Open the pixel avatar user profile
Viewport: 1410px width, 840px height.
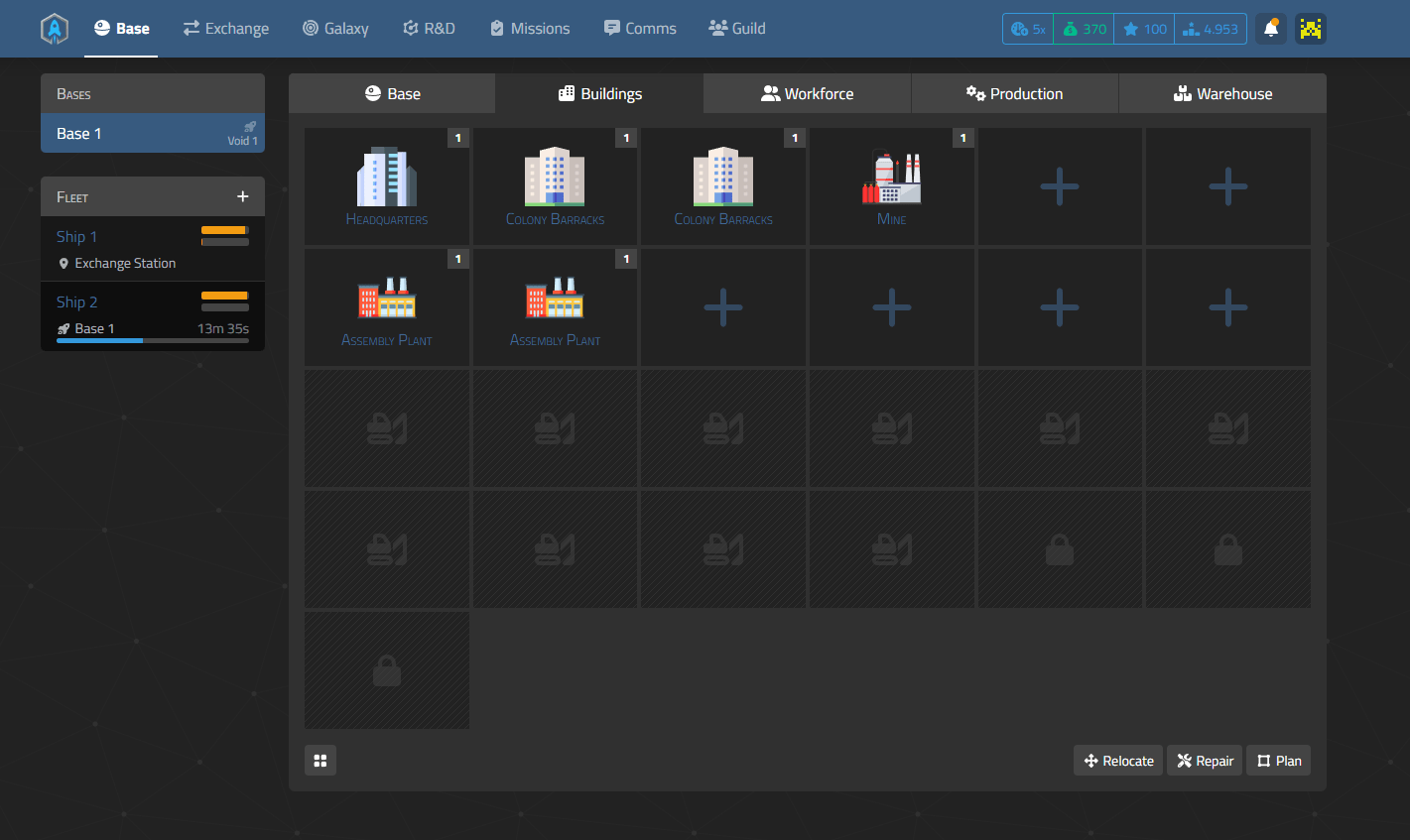[x=1311, y=29]
